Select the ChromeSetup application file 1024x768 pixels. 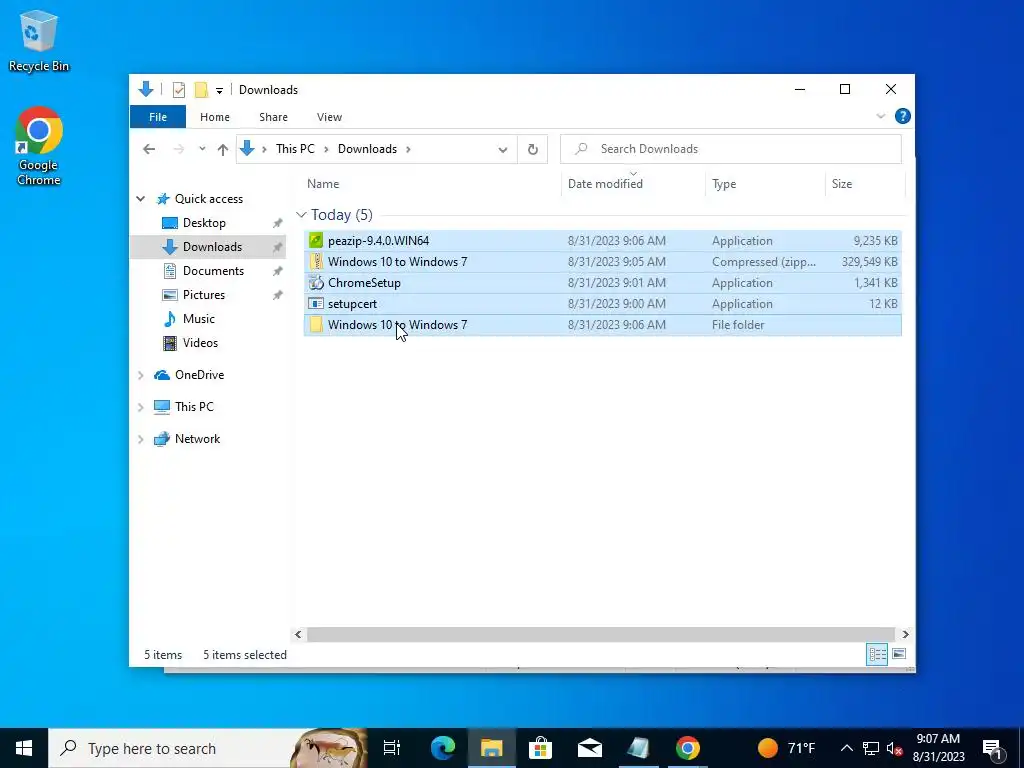pos(602,283)
